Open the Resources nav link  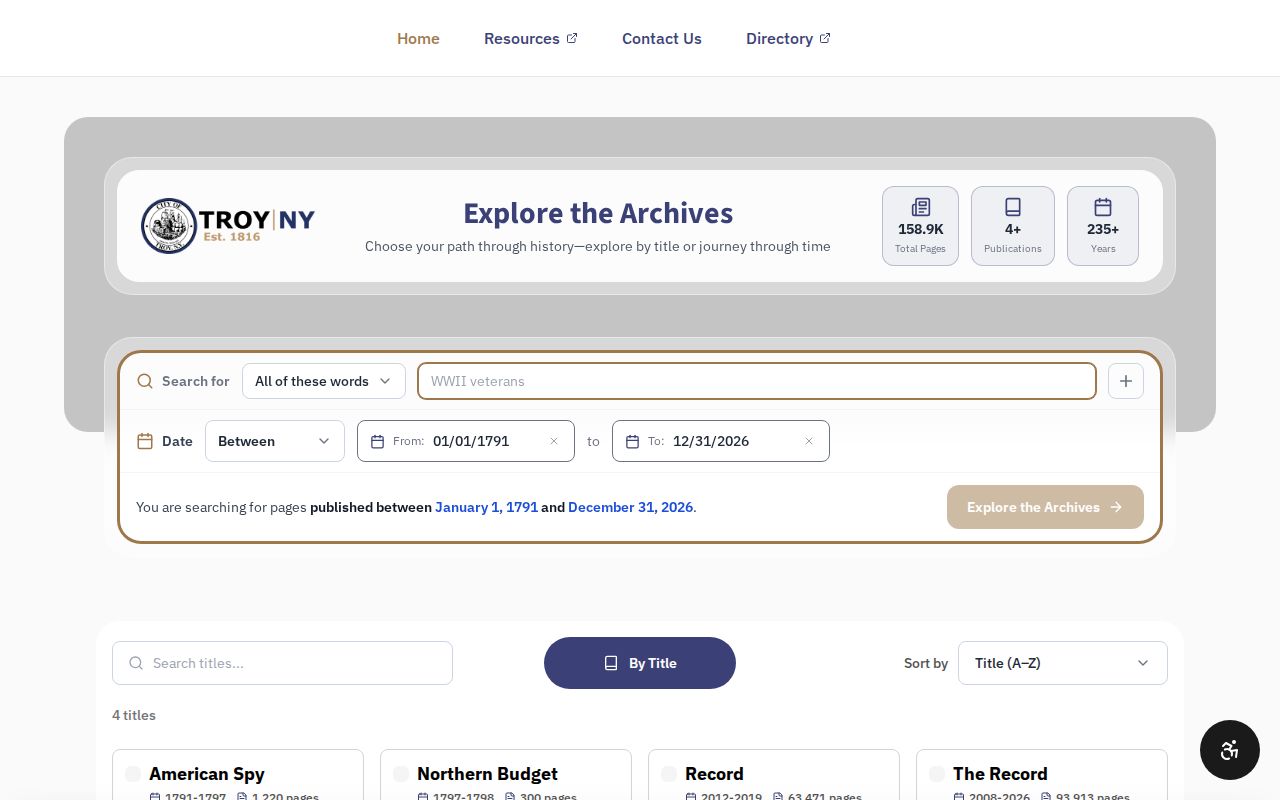tap(531, 38)
